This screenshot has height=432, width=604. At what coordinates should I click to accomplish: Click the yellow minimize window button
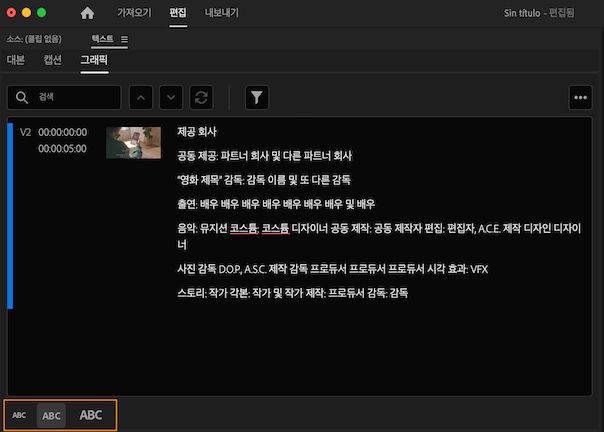(x=26, y=13)
